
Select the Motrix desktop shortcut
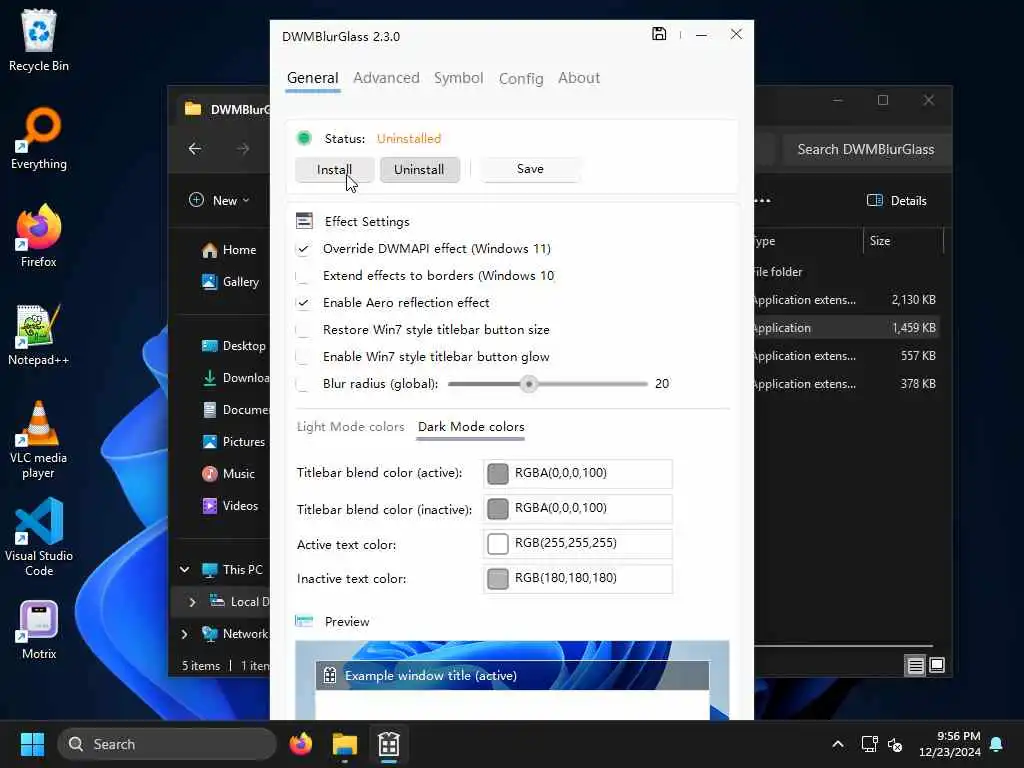pyautogui.click(x=39, y=630)
